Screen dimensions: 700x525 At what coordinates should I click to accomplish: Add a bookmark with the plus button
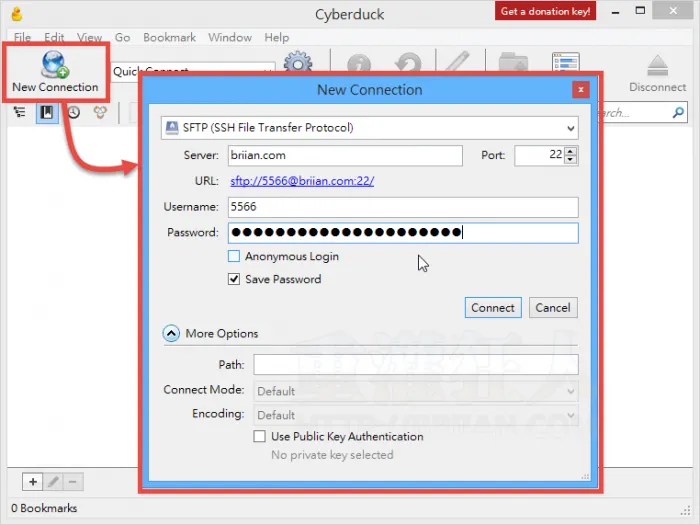33,482
